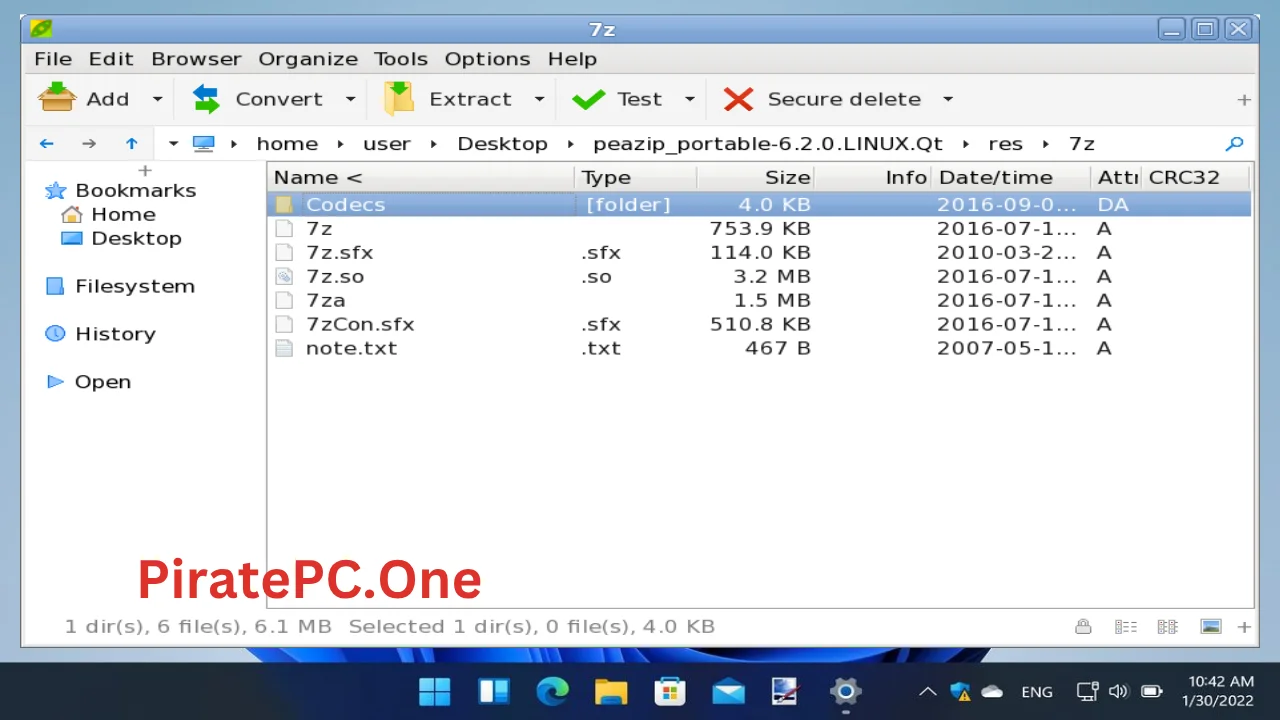This screenshot has height=720, width=1280.
Task: Click the breadcrumb arrow after user
Action: (x=434, y=144)
